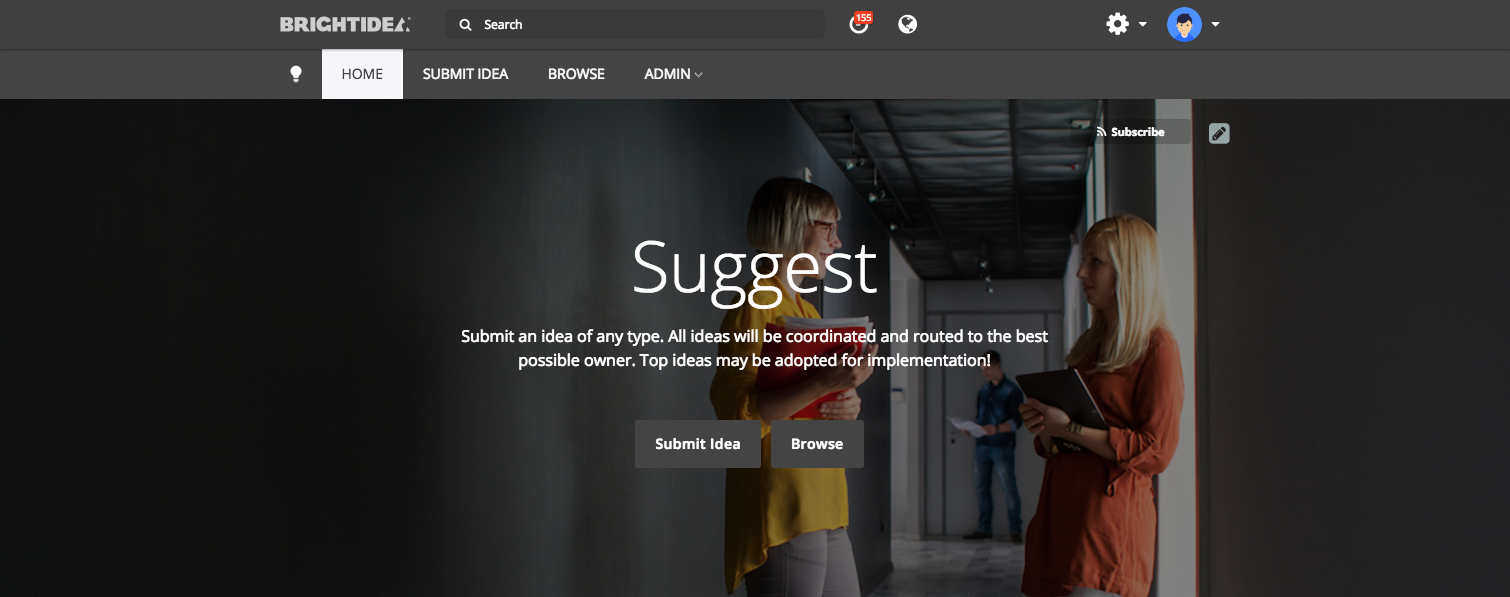Screen dimensions: 1510x597
Task: Click the Browse button on banner
Action: click(817, 444)
